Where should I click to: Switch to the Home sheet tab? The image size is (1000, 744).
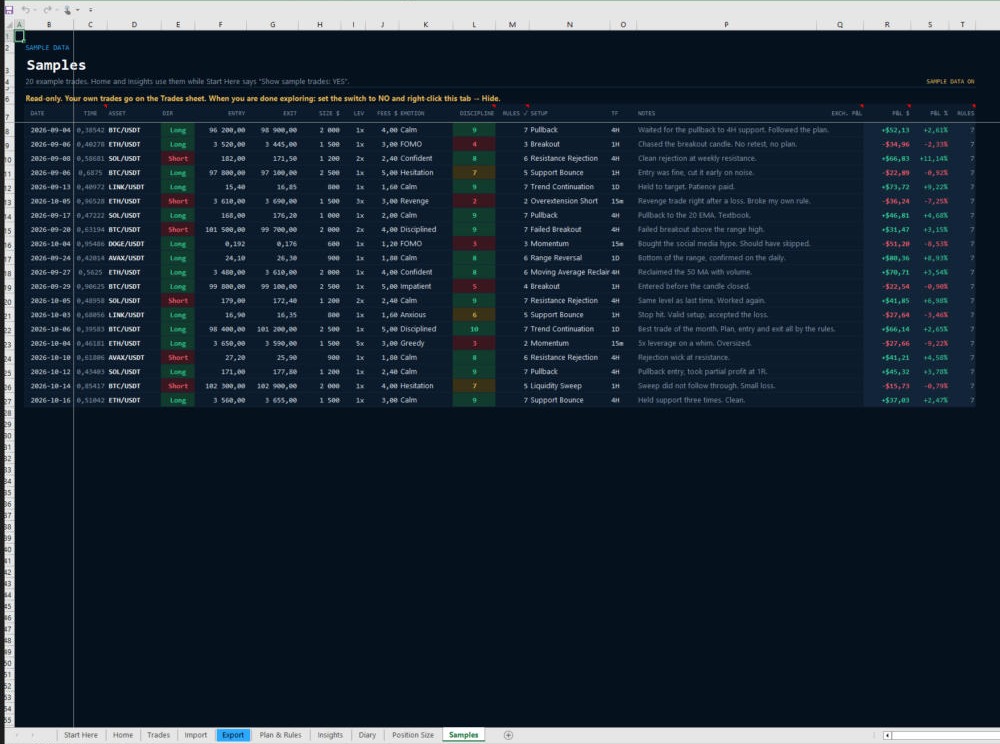(x=123, y=735)
